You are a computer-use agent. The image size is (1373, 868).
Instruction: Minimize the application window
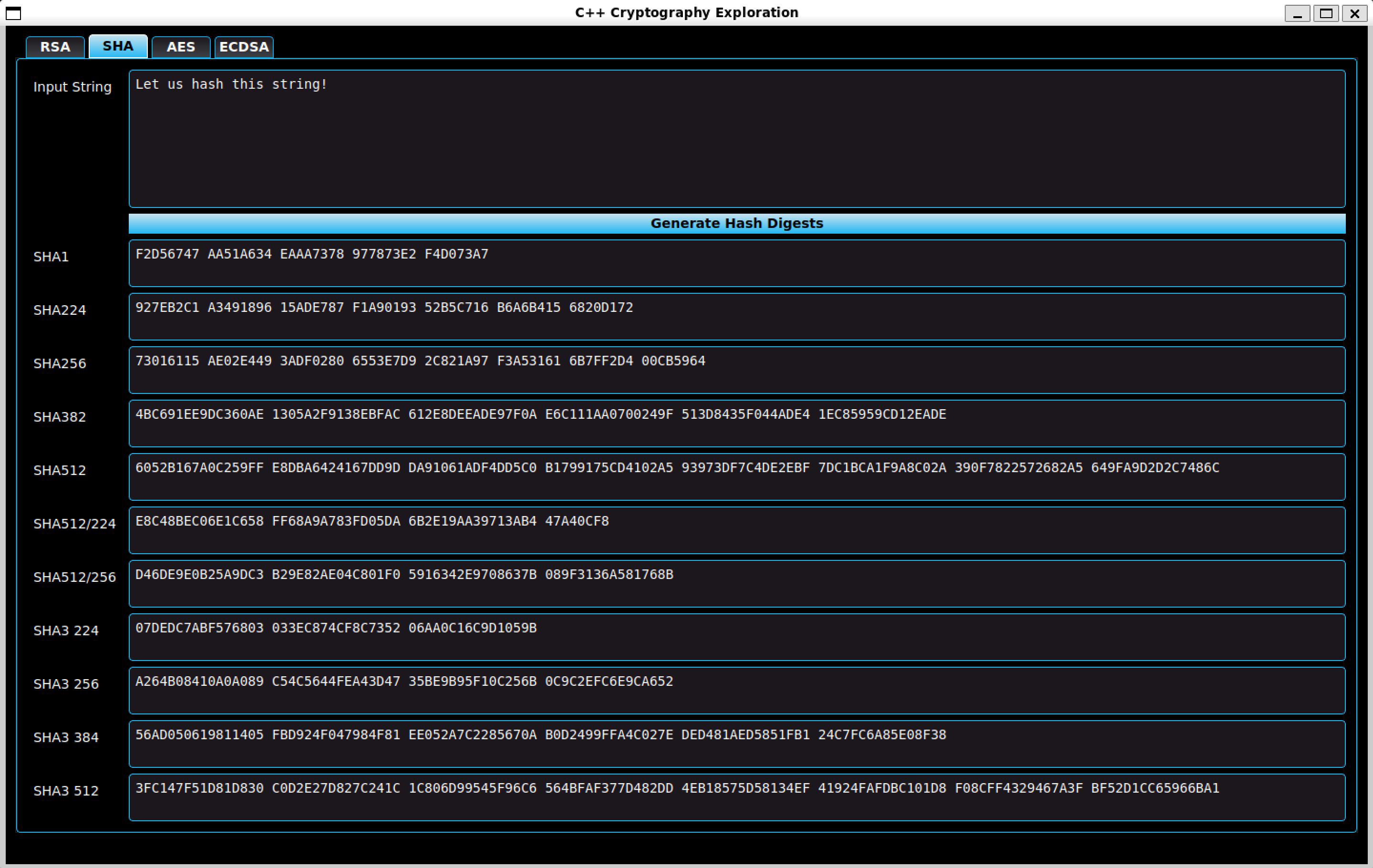(1298, 13)
